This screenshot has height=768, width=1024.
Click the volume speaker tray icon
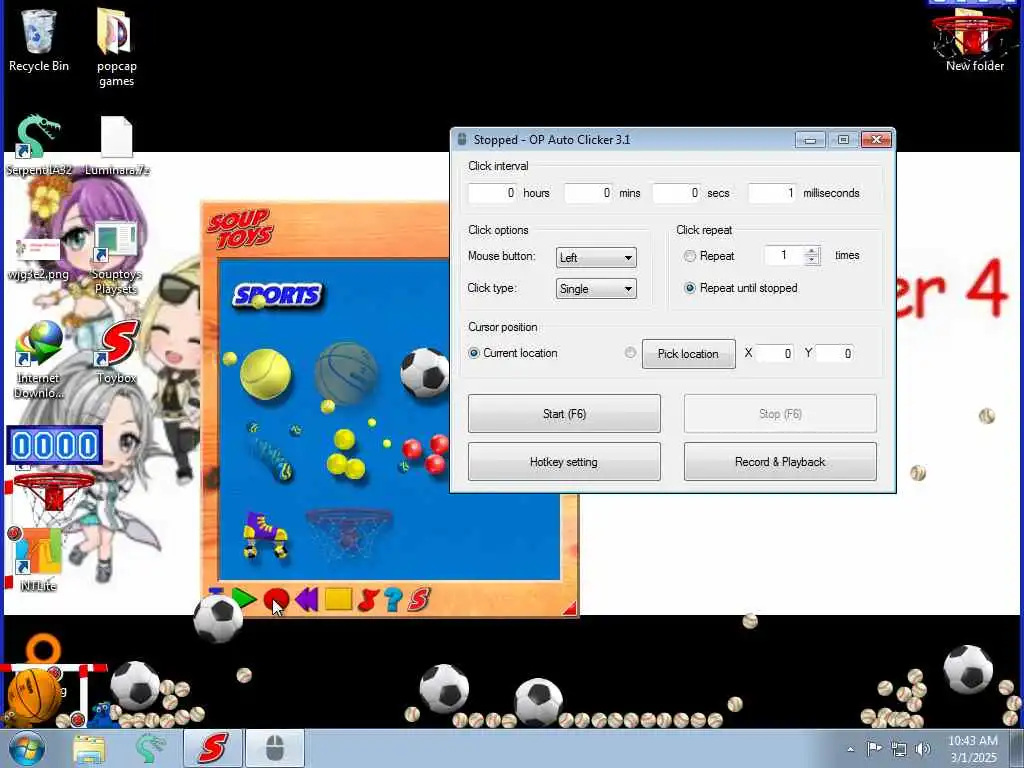tap(923, 748)
